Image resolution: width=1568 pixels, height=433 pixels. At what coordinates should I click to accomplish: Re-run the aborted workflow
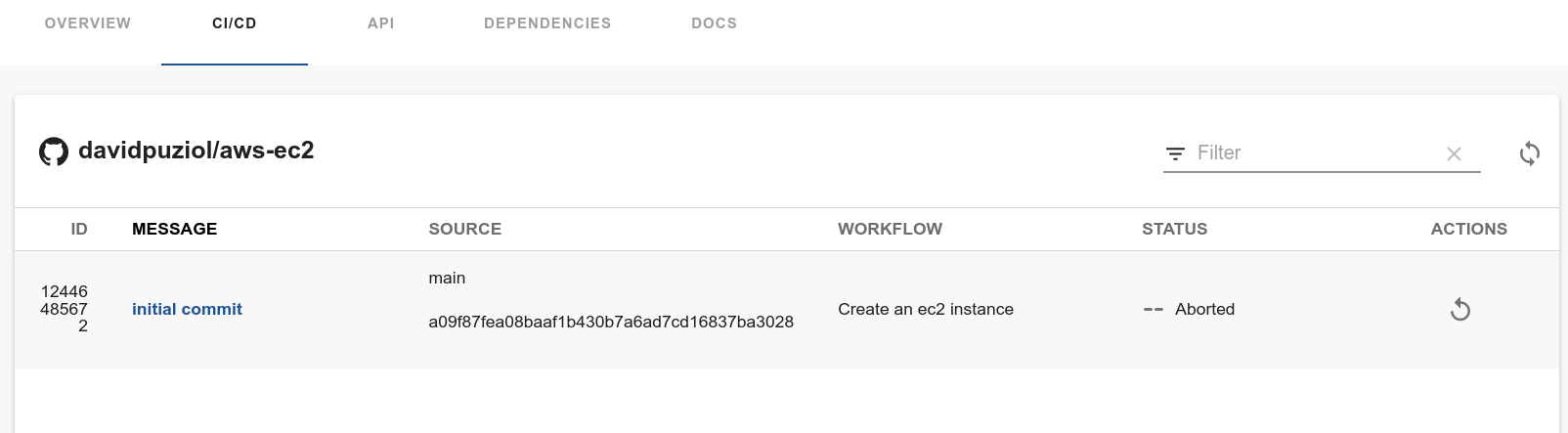(1460, 310)
